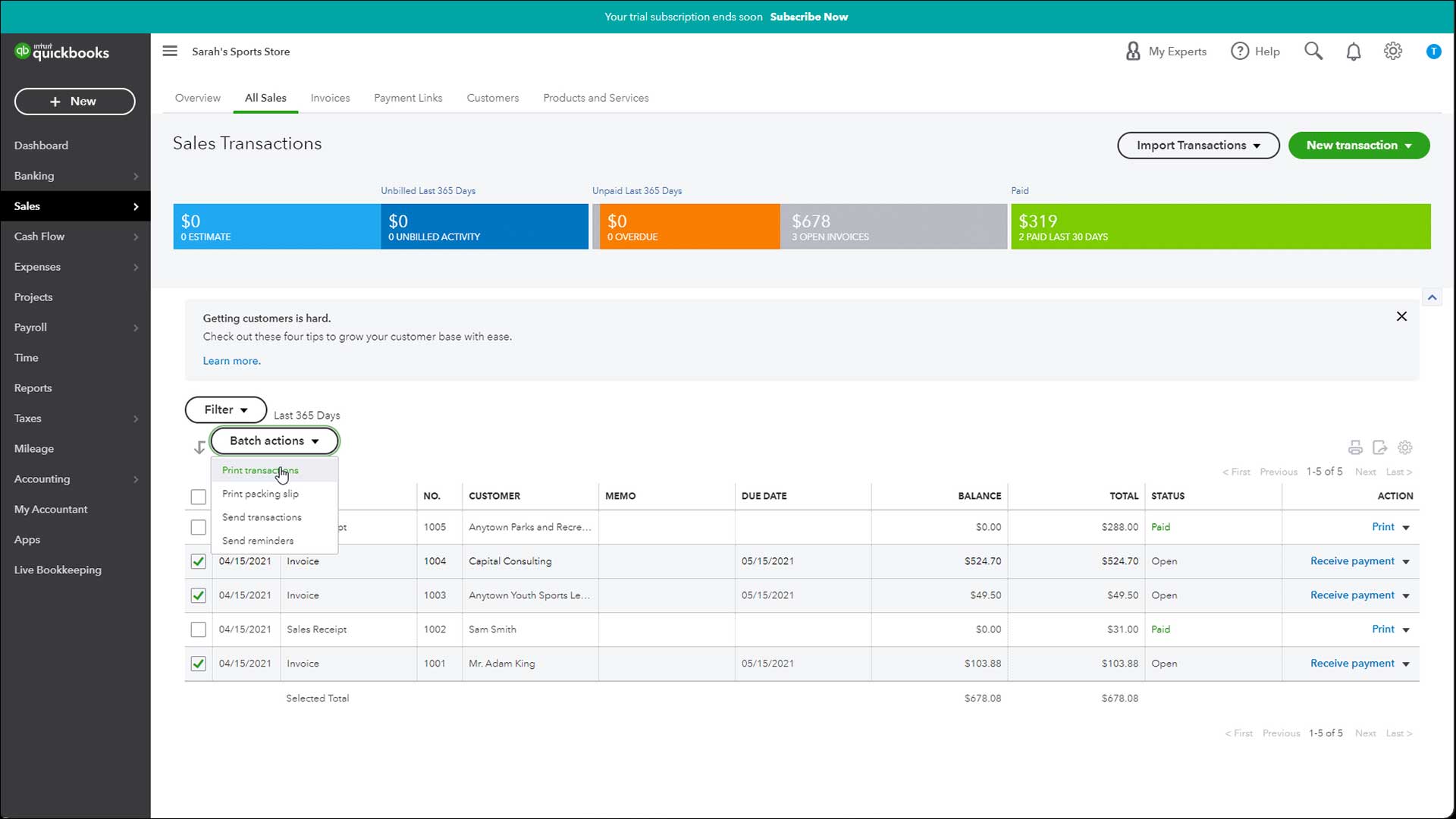Screen dimensions: 1456x819
Task: Open the Settings gear in the top bar
Action: coord(1392,51)
